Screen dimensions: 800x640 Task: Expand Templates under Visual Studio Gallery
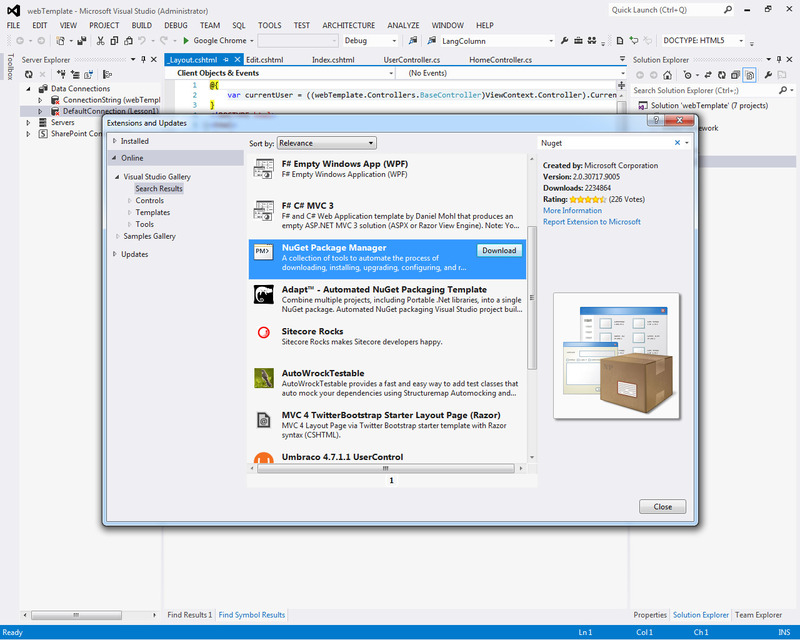click(x=129, y=212)
